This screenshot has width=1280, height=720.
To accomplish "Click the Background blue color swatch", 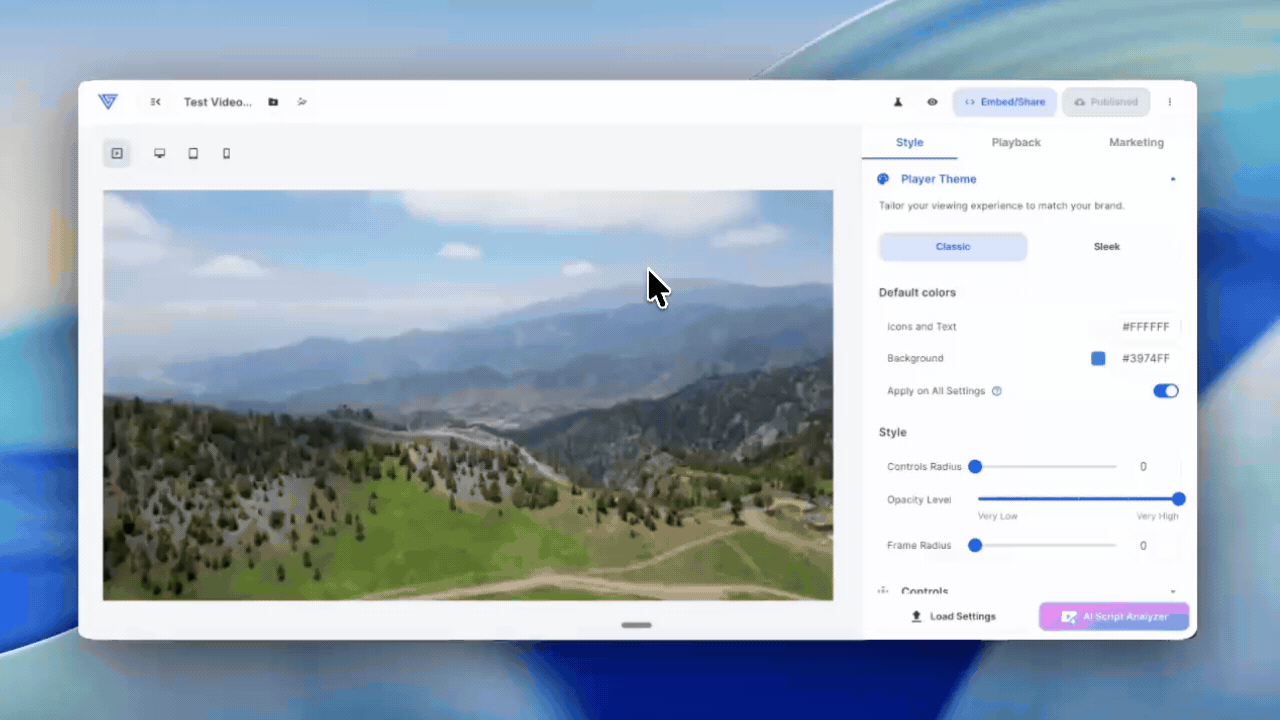I will 1098,358.
